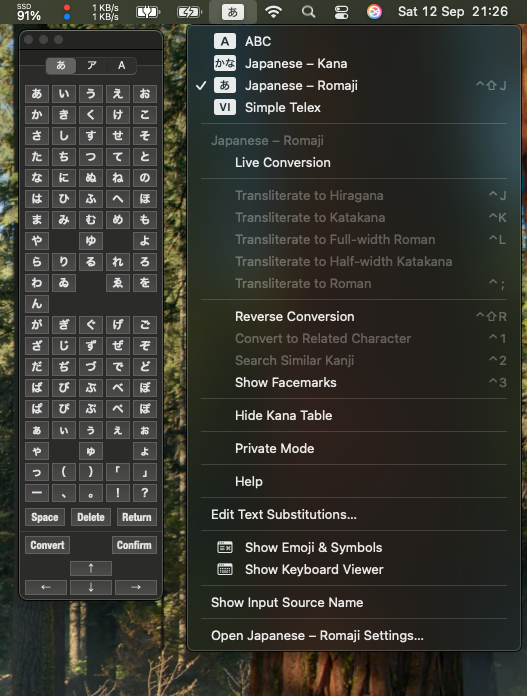The image size is (527, 696).
Task: Click the Japanese input source menu bar icon
Action: click(233, 12)
